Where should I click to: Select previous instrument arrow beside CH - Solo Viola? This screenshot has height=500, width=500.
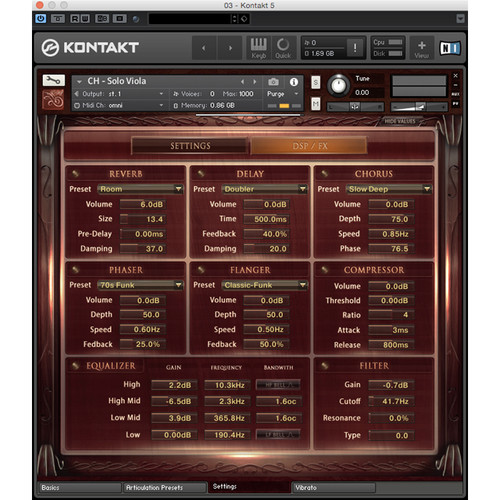coord(243,82)
